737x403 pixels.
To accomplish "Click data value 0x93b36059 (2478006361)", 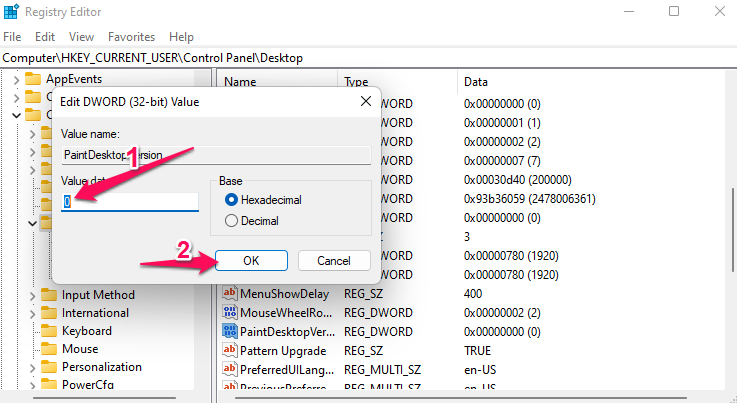I will point(530,199).
